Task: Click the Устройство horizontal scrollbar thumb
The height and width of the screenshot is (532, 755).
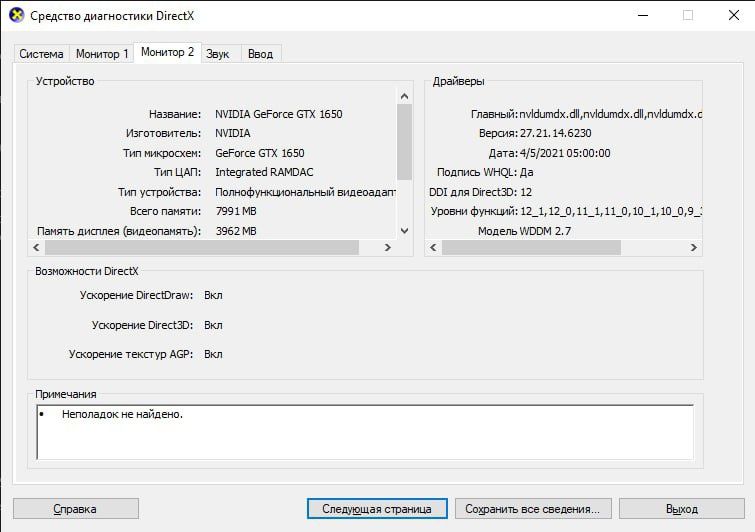Action: click(x=202, y=247)
